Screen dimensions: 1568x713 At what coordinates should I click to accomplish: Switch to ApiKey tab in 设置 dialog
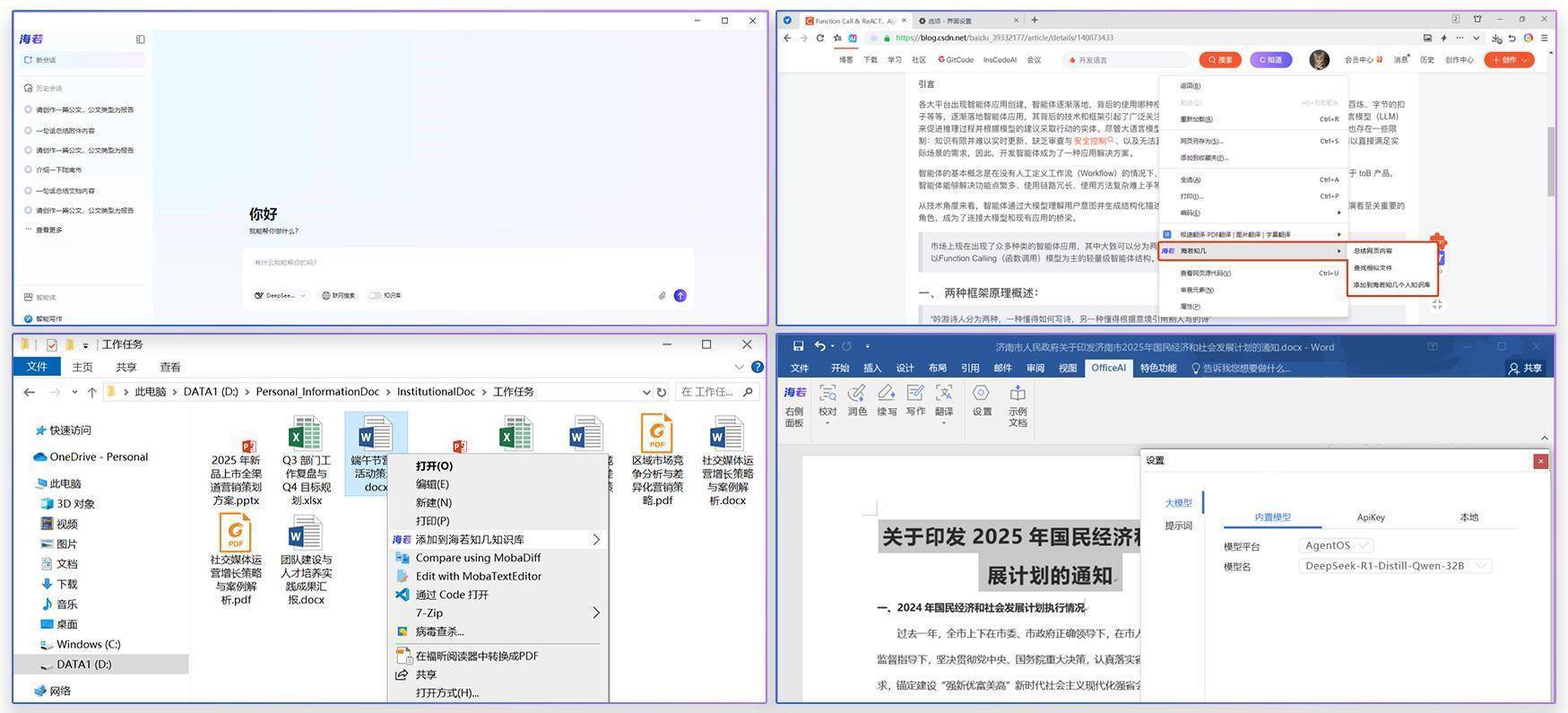pos(1371,517)
